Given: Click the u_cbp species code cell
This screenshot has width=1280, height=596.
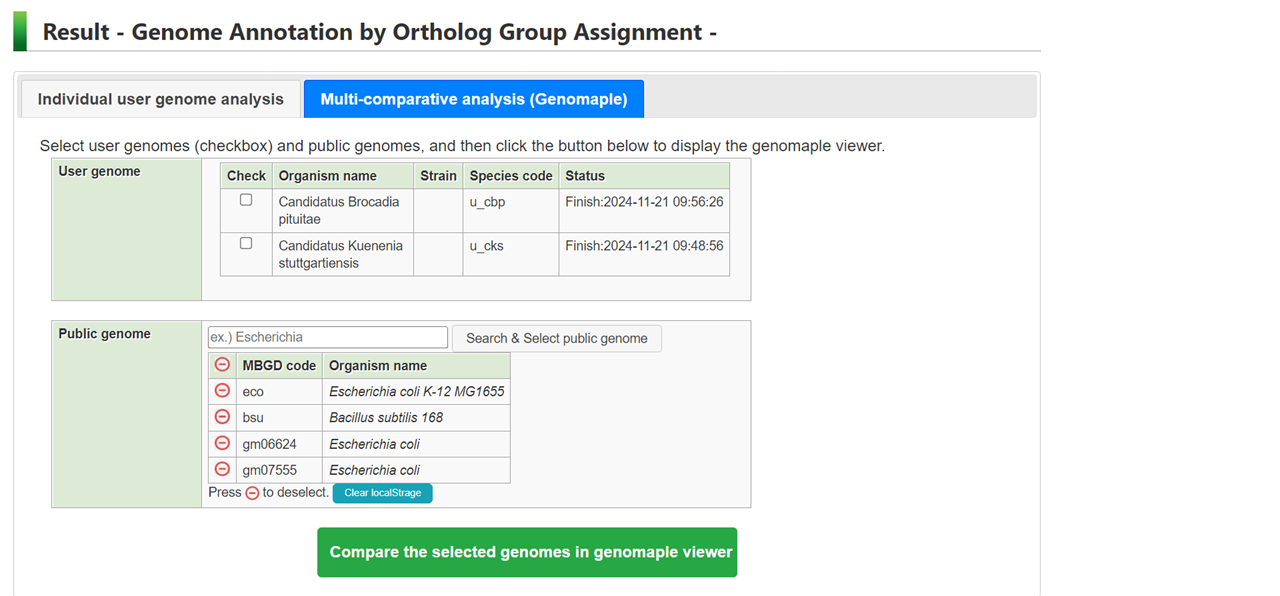Looking at the screenshot, I should tap(487, 202).
